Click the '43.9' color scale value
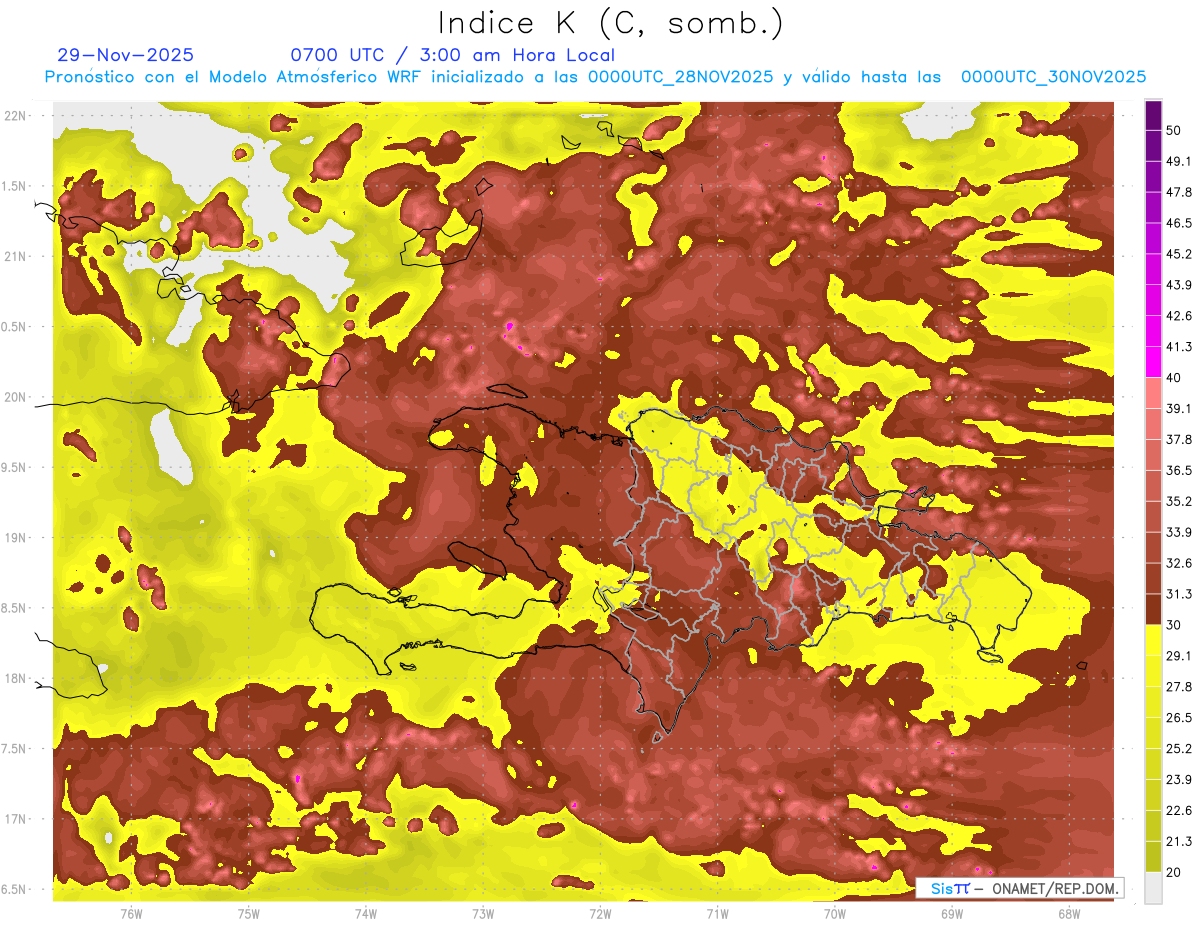The image size is (1200, 927). pos(1179,285)
